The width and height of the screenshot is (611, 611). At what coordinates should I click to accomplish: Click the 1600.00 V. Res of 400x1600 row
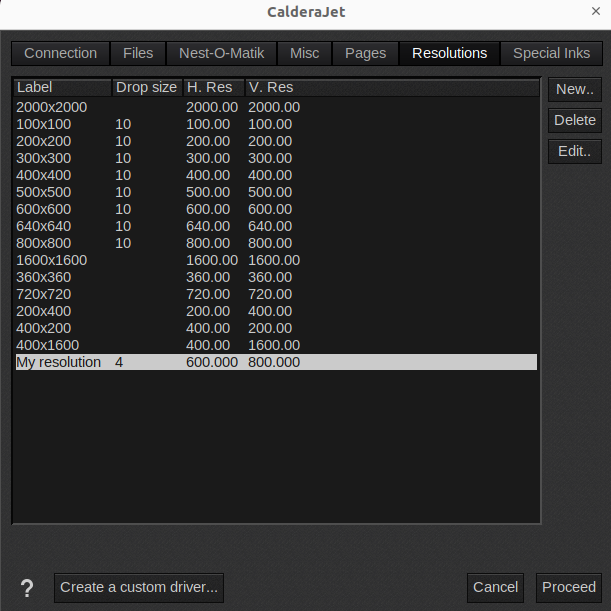[274, 345]
